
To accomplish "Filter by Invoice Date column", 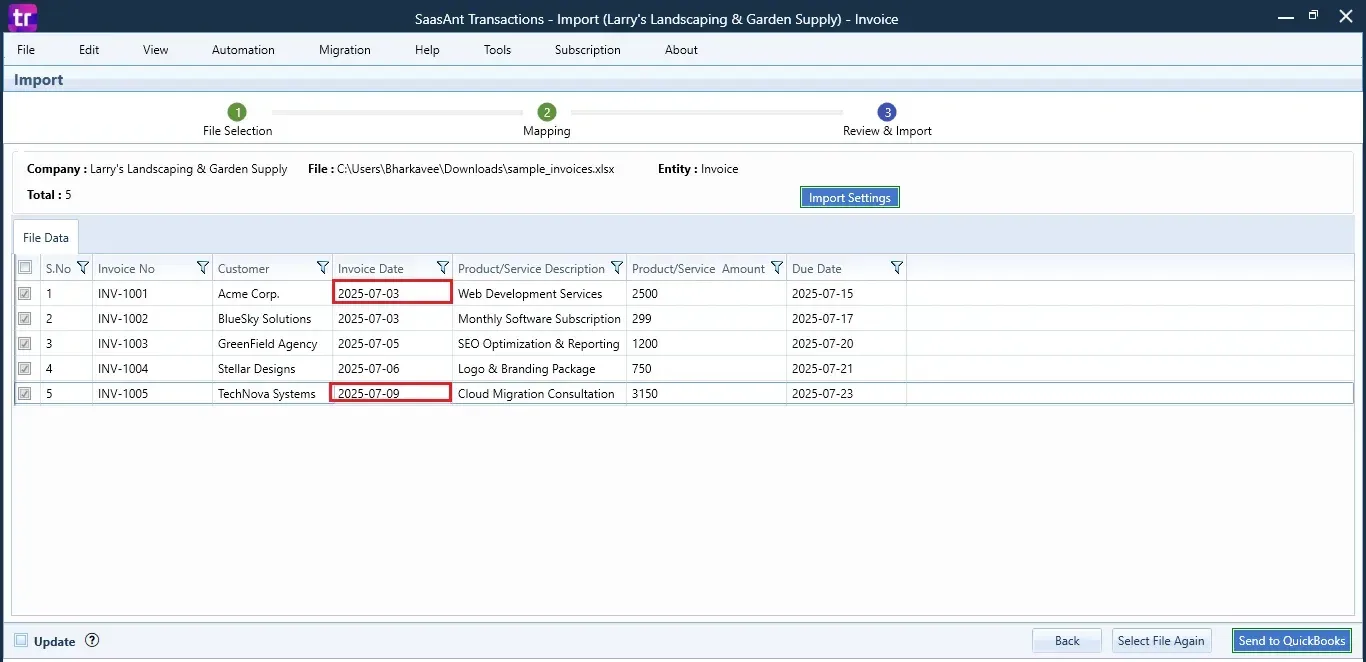I will coord(443,268).
